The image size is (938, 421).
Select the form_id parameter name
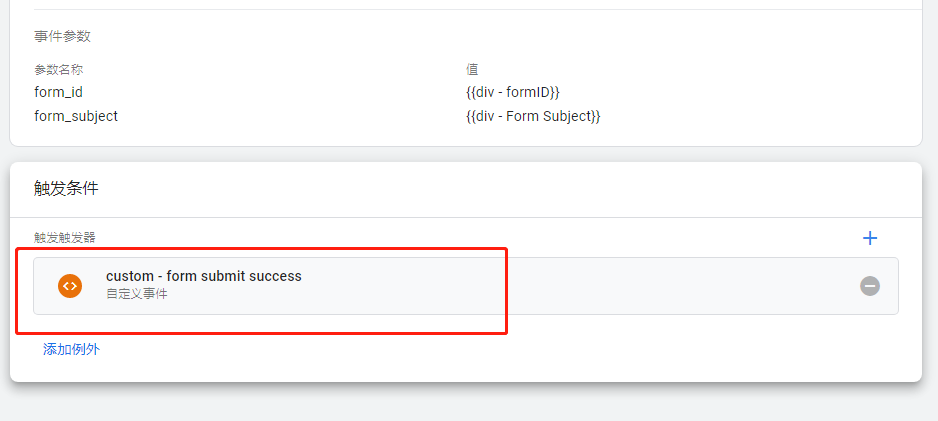point(59,93)
